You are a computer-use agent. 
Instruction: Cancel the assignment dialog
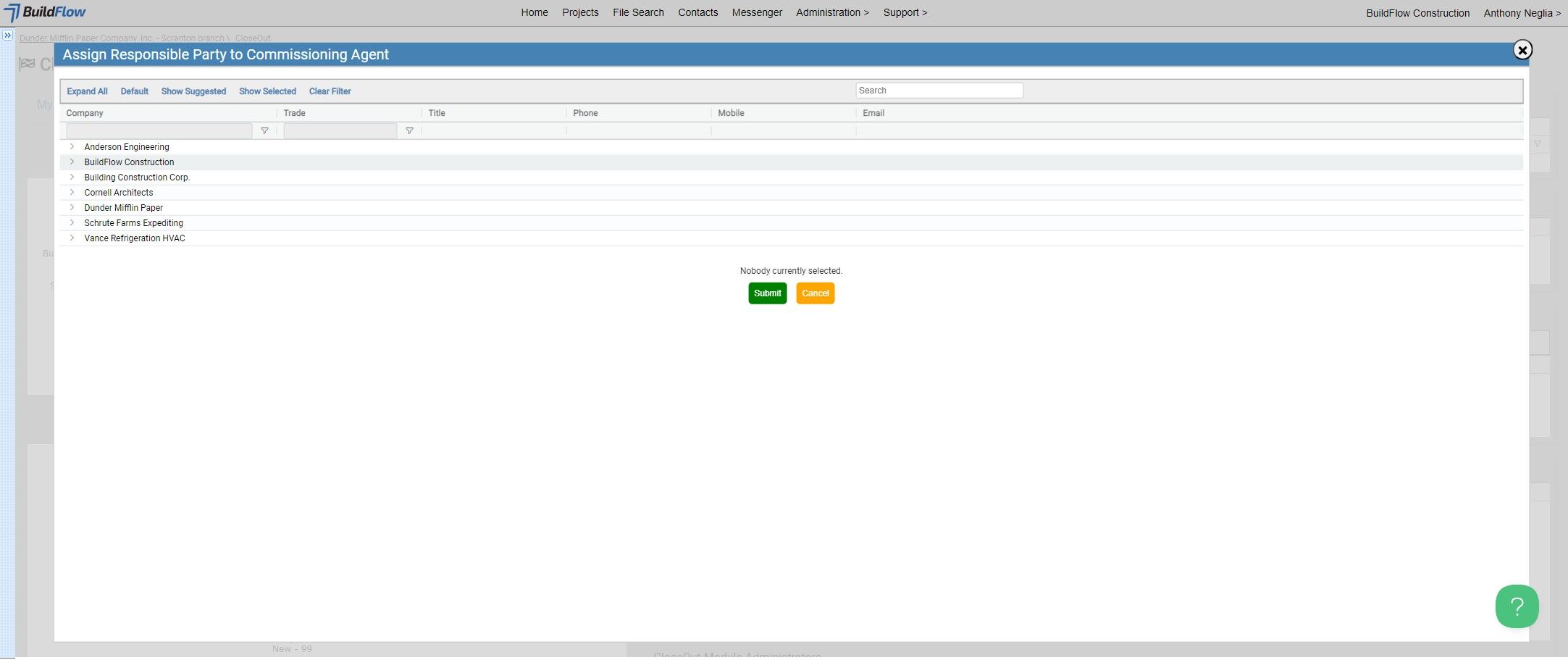coord(815,293)
